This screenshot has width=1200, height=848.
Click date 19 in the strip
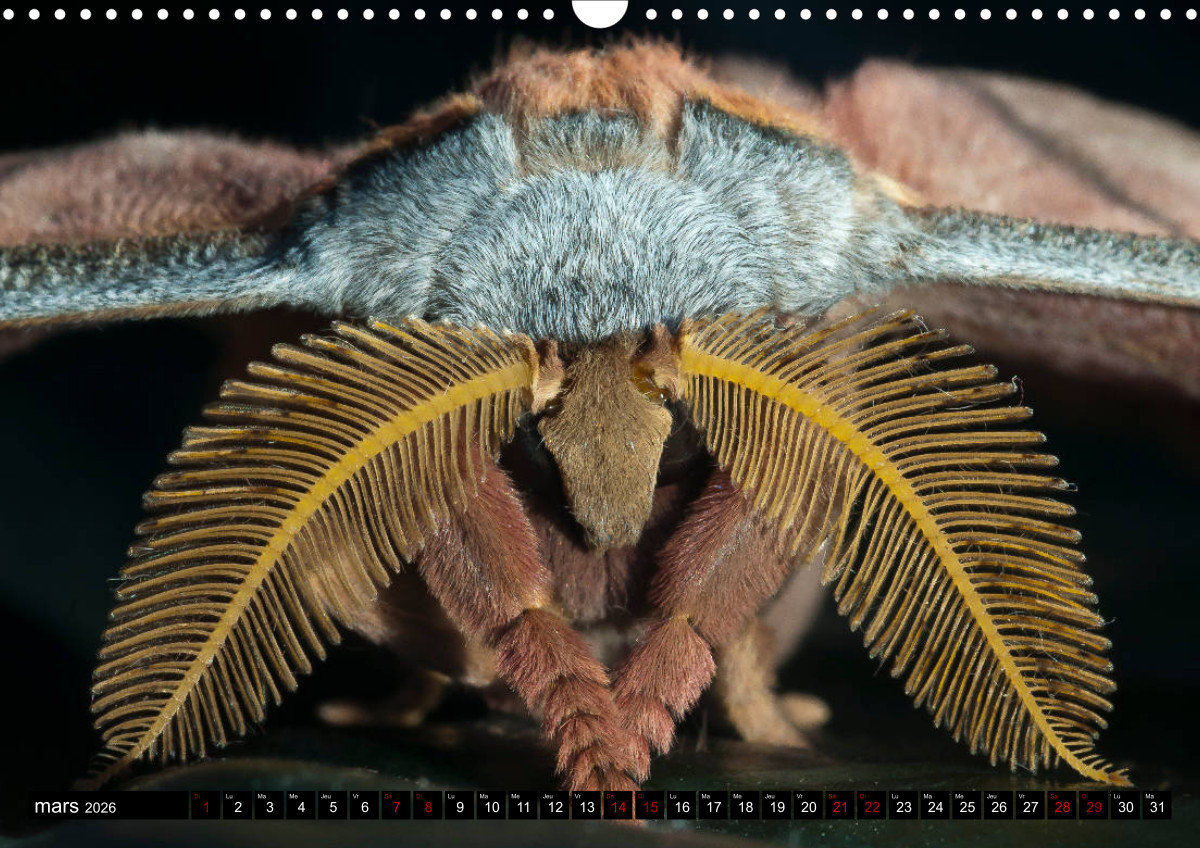click(x=776, y=807)
